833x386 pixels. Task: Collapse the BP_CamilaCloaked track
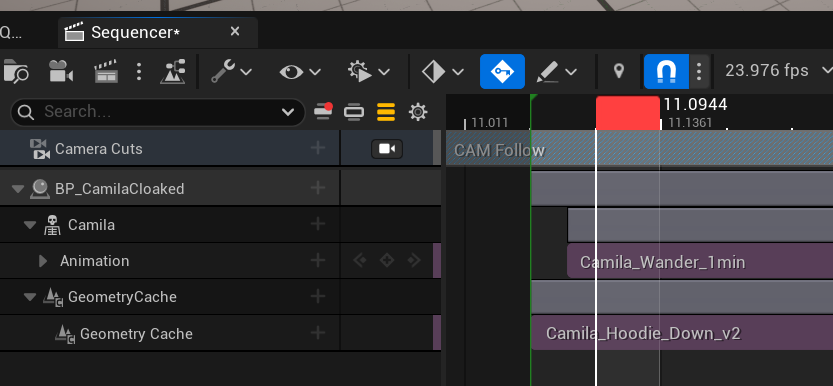(x=18, y=189)
